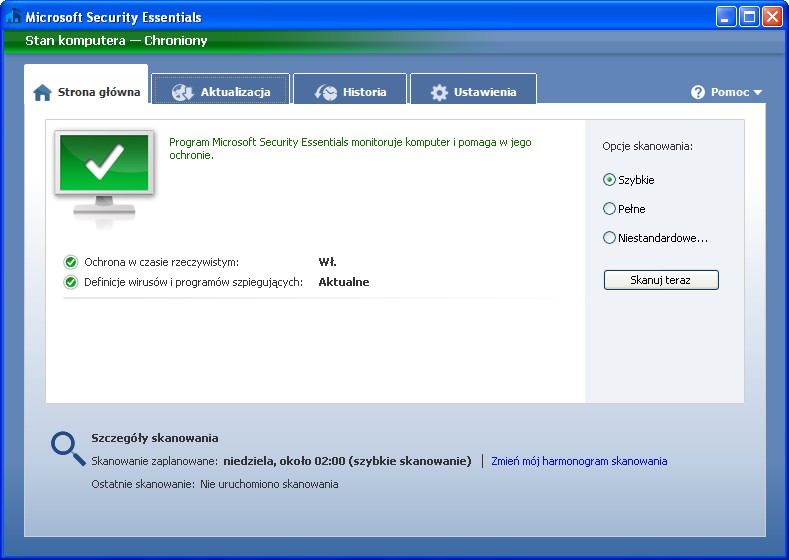Click the 'Opcje skanowania:' label

[648, 146]
